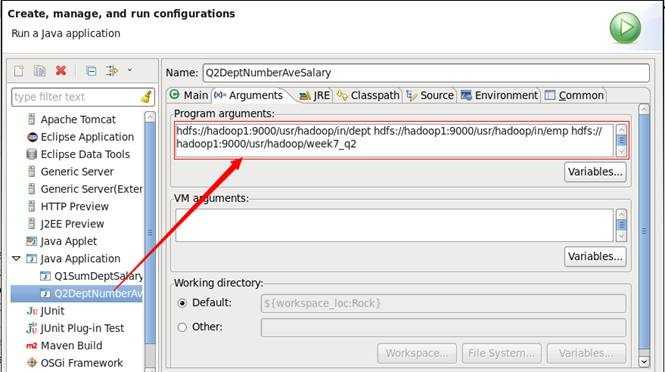The height and width of the screenshot is (372, 665).
Task: Select the Q2DeptNumberAveSalary configuration
Action: click(x=77, y=293)
